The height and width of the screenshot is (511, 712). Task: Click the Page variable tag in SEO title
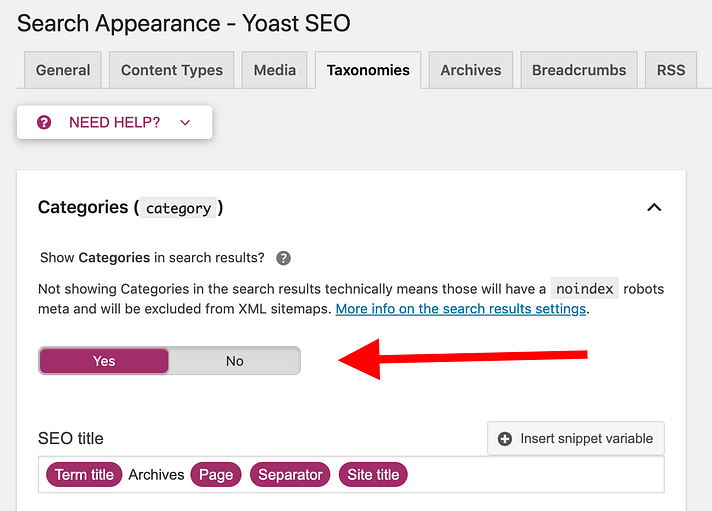pos(216,475)
